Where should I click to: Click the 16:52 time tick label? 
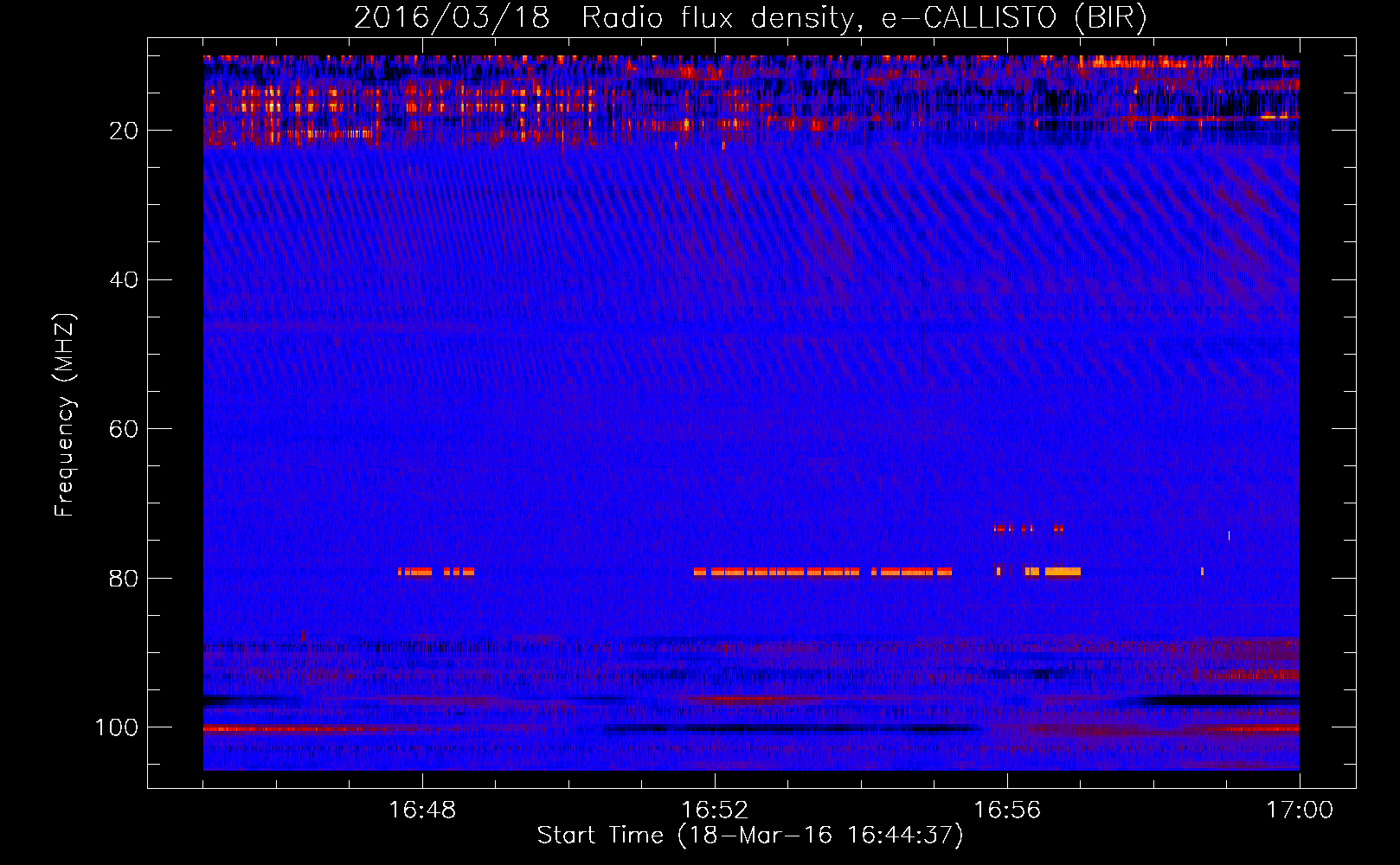[x=715, y=811]
